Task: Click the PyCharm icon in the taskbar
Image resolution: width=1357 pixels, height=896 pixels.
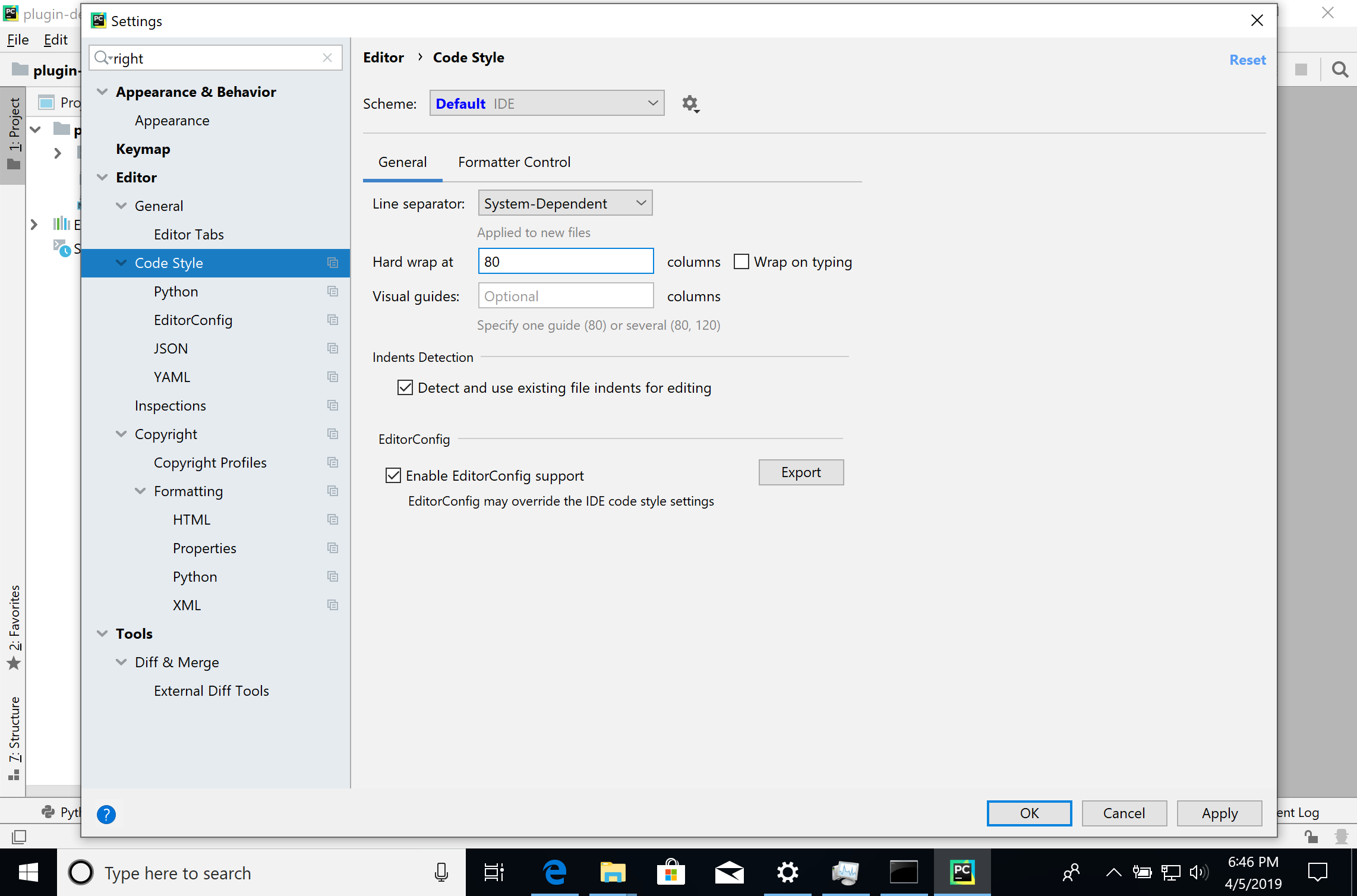Action: [x=962, y=873]
